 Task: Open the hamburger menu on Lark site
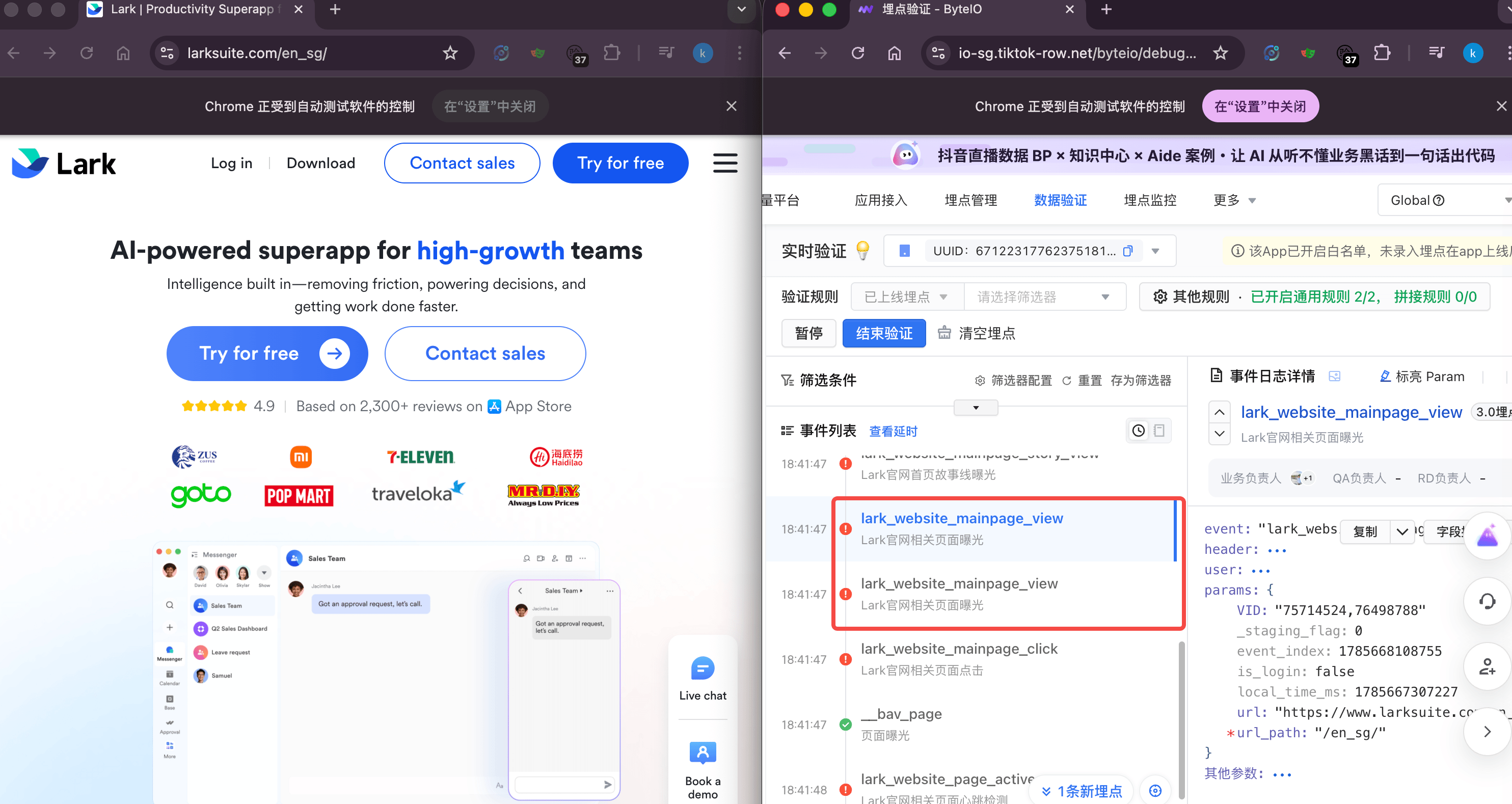725,163
